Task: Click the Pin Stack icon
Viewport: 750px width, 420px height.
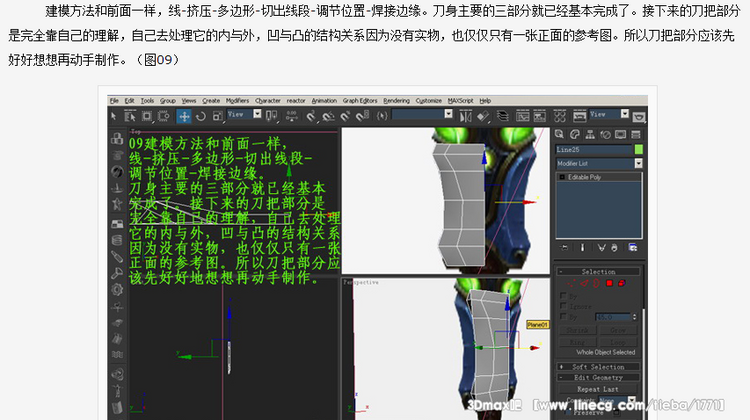Action: coord(564,247)
